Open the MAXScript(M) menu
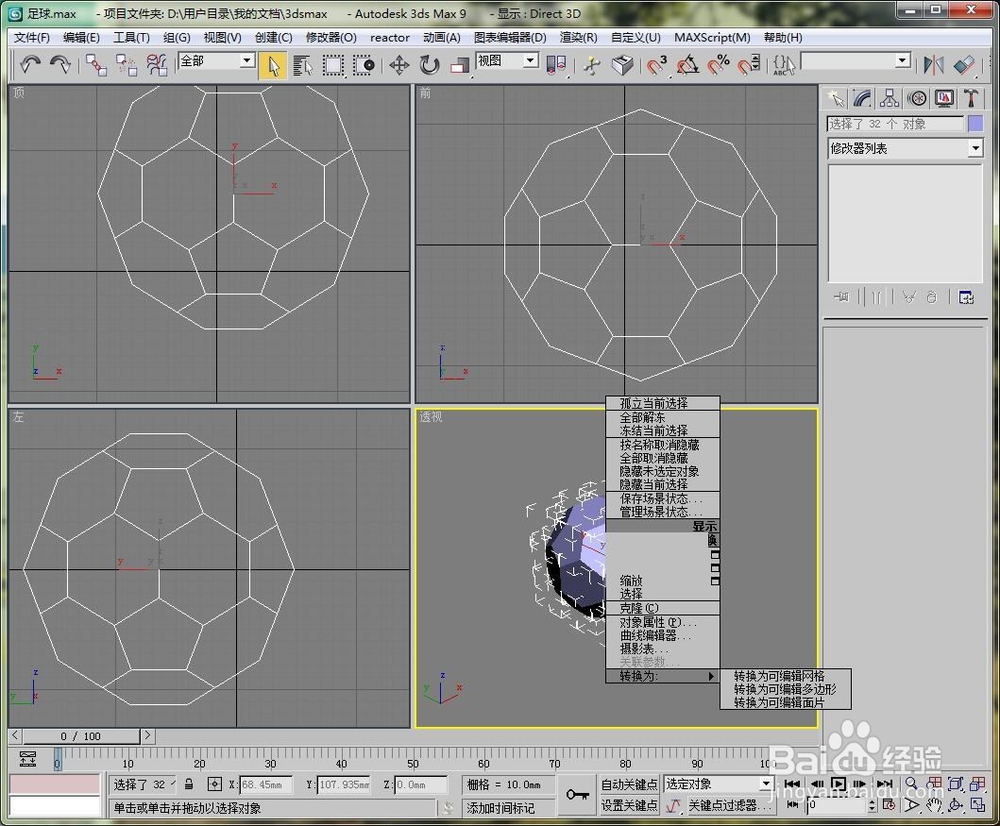The width and height of the screenshot is (1000, 826). click(x=712, y=38)
